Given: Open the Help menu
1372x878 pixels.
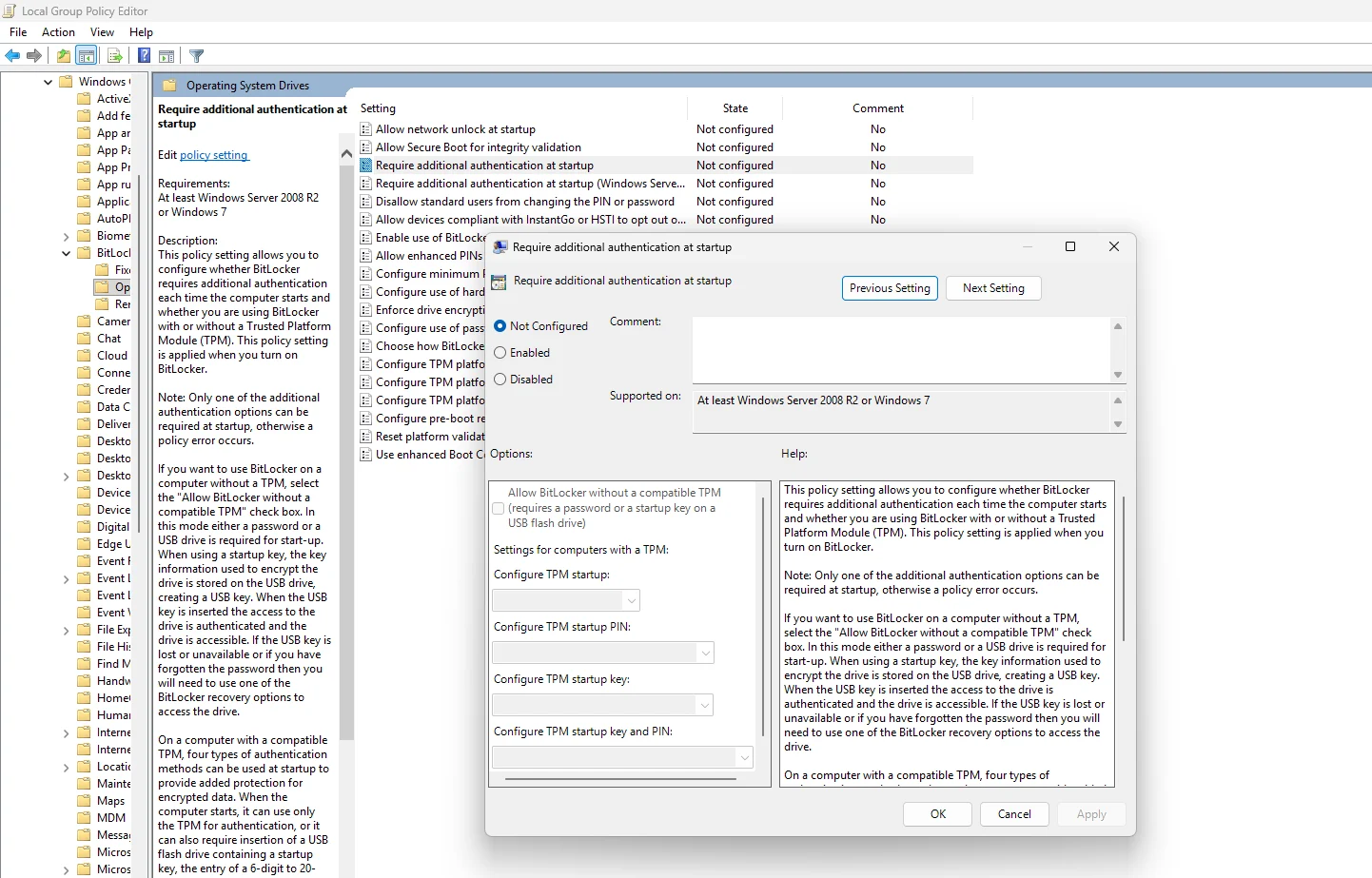Looking at the screenshot, I should click(x=141, y=32).
